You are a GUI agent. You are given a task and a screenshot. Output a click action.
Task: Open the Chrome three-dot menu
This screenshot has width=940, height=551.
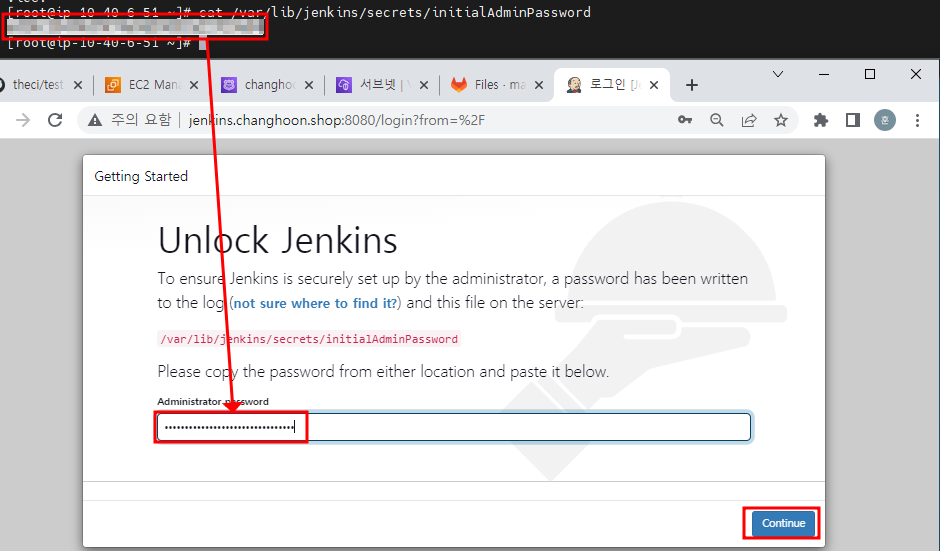tap(917, 121)
